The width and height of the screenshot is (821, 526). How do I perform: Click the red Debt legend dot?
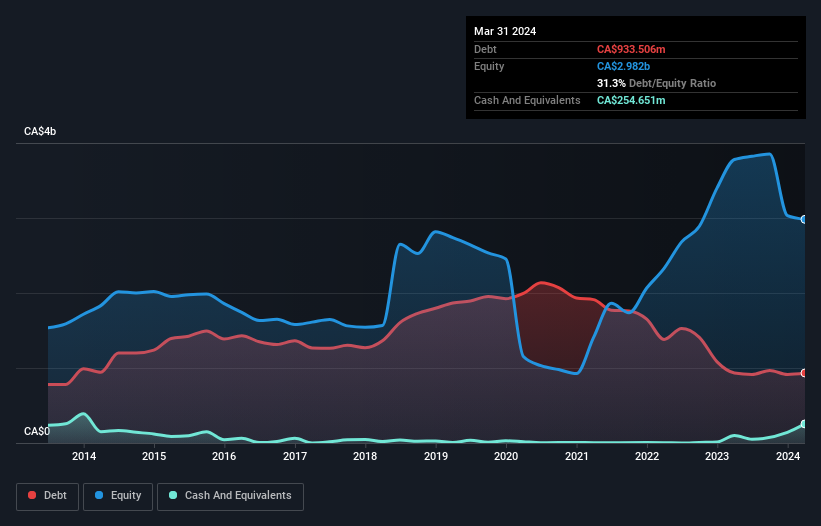pos(32,495)
